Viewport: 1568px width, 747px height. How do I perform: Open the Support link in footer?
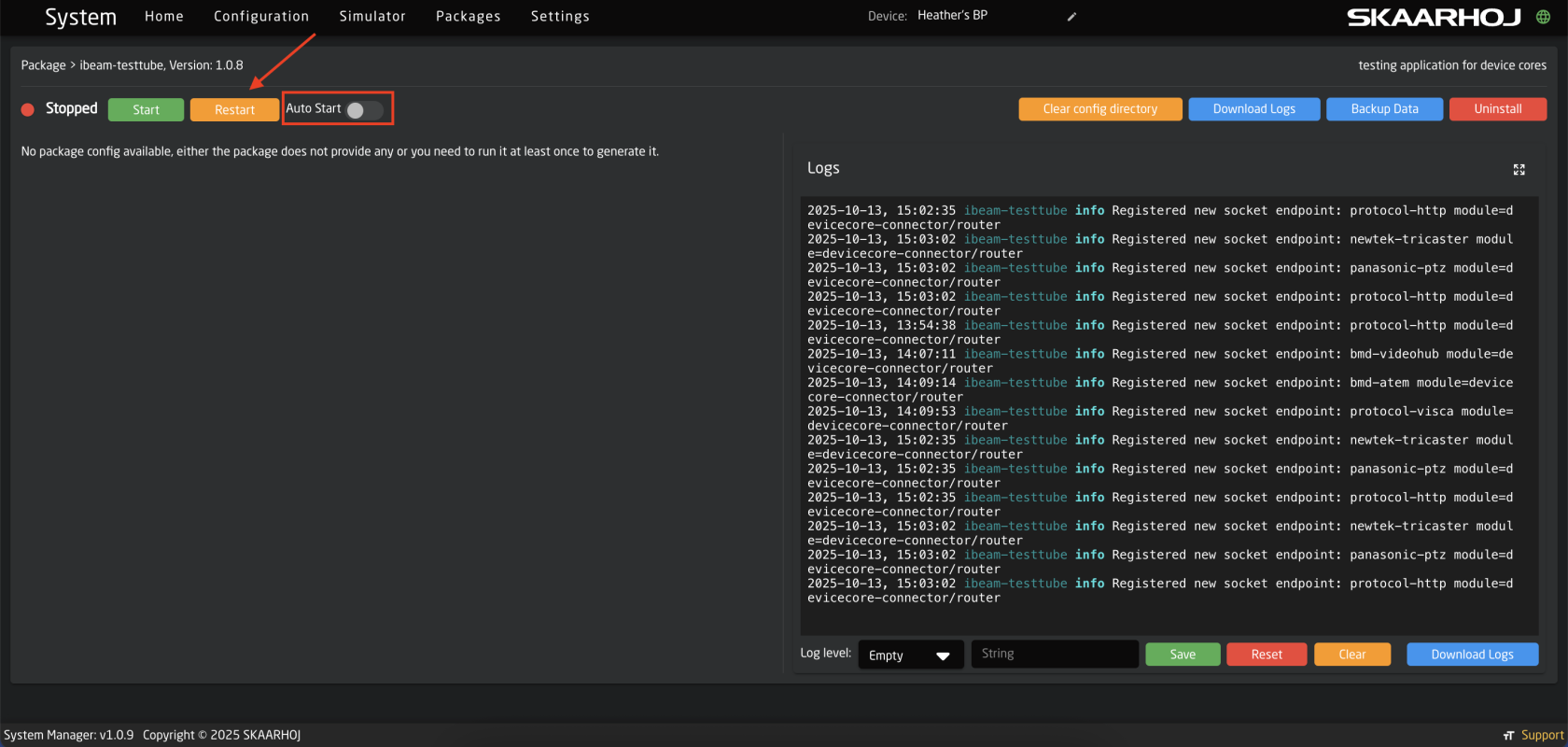point(1542,736)
